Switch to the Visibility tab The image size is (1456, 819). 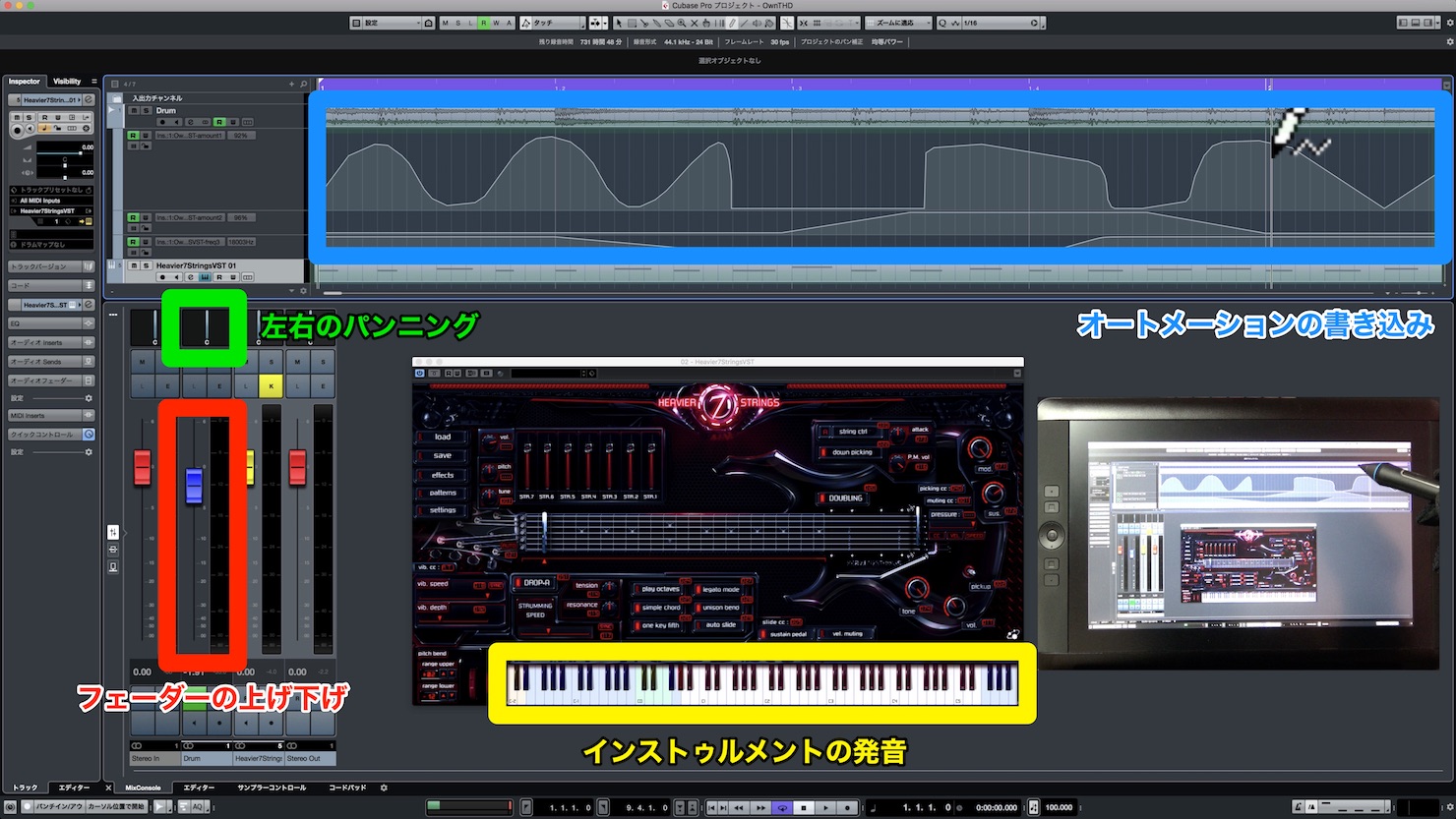(x=67, y=82)
